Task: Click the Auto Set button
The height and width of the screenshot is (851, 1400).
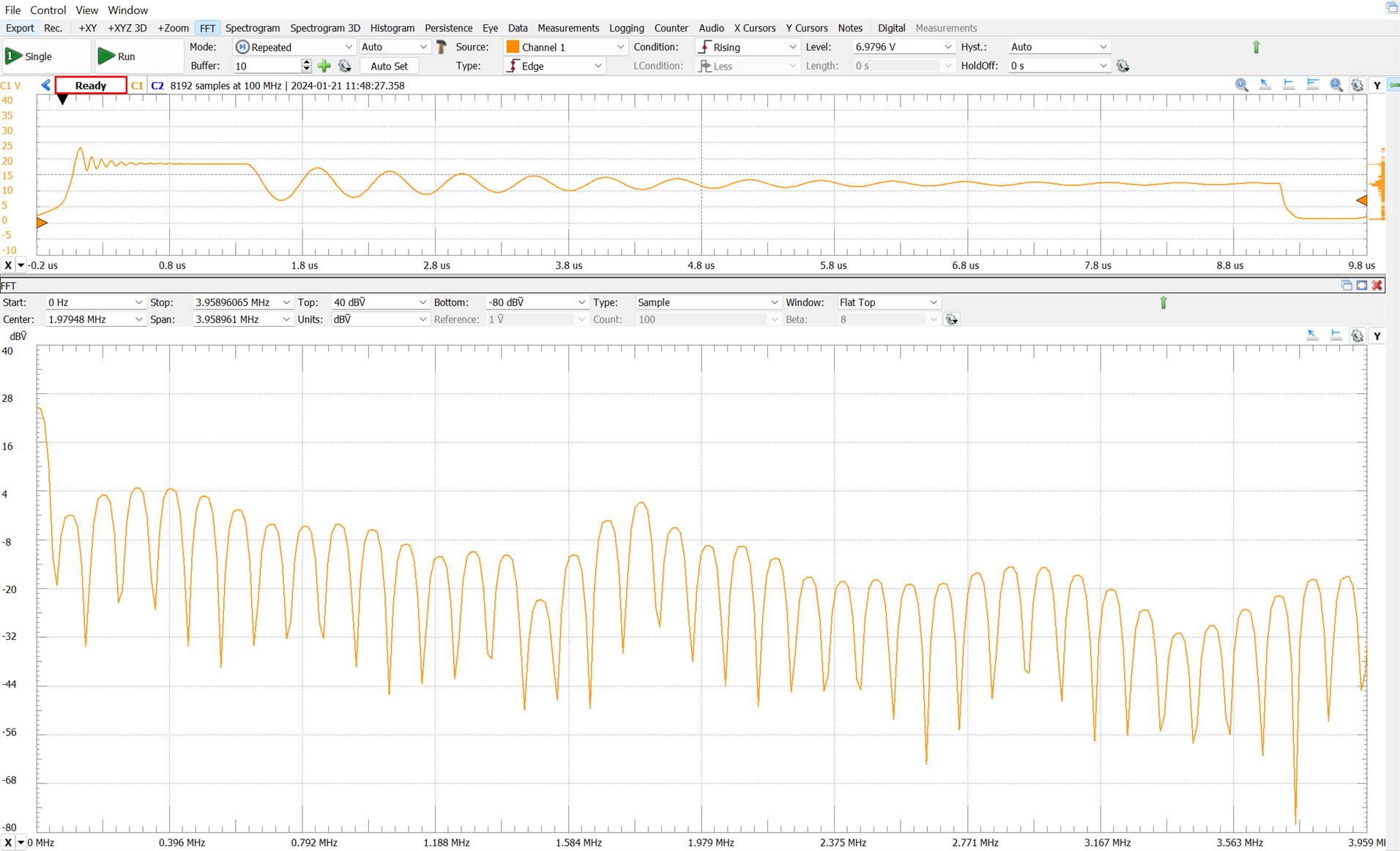Action: (x=389, y=66)
